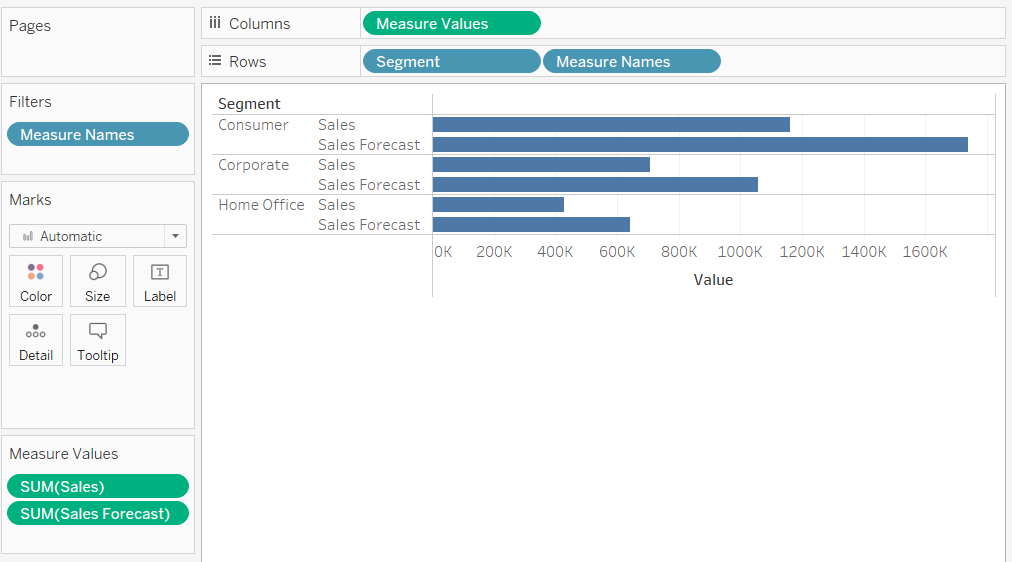Select the Corporate segment label
The height and width of the screenshot is (562, 1012).
click(x=253, y=165)
